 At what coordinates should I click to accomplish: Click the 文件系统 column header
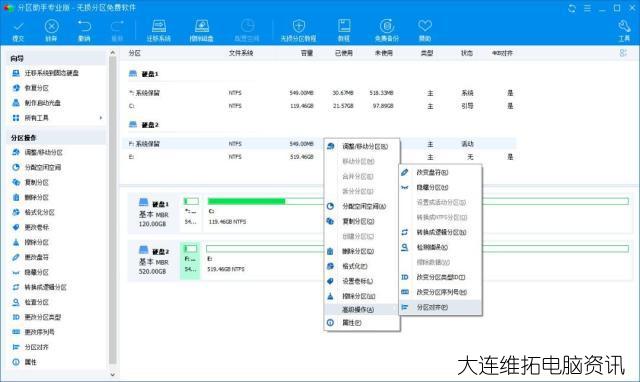(x=241, y=53)
